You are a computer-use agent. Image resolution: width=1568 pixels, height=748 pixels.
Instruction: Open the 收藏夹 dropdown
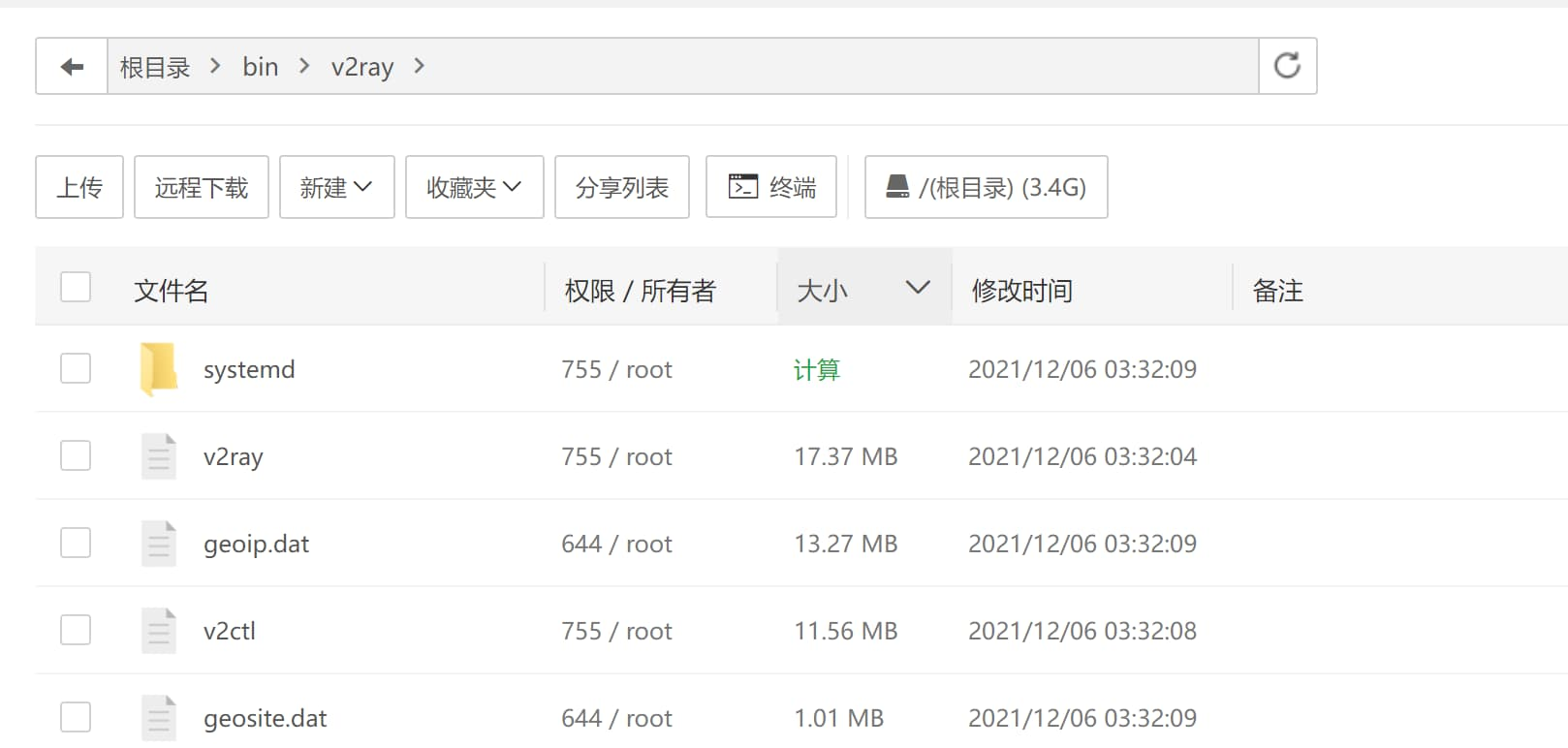point(475,187)
